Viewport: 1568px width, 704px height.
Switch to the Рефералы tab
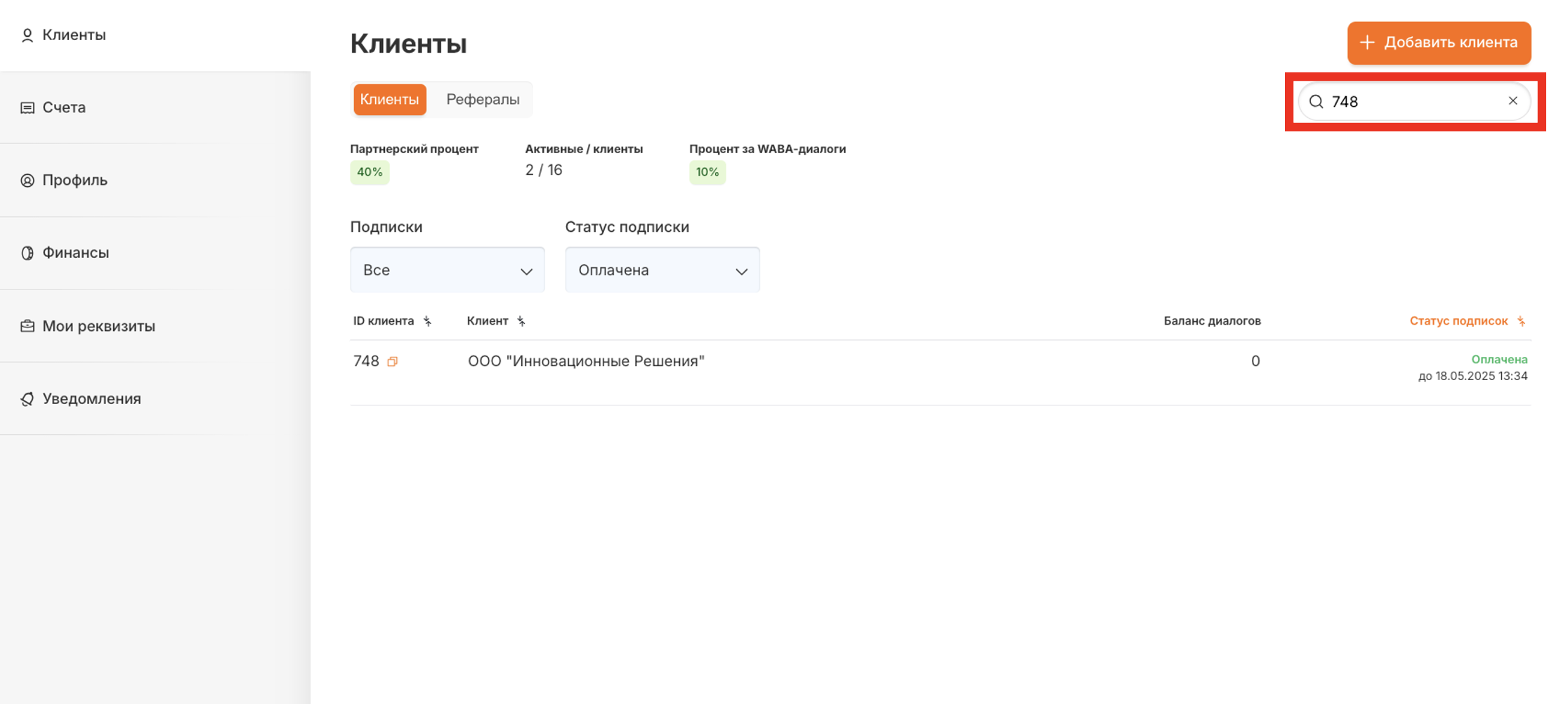pyautogui.click(x=483, y=100)
